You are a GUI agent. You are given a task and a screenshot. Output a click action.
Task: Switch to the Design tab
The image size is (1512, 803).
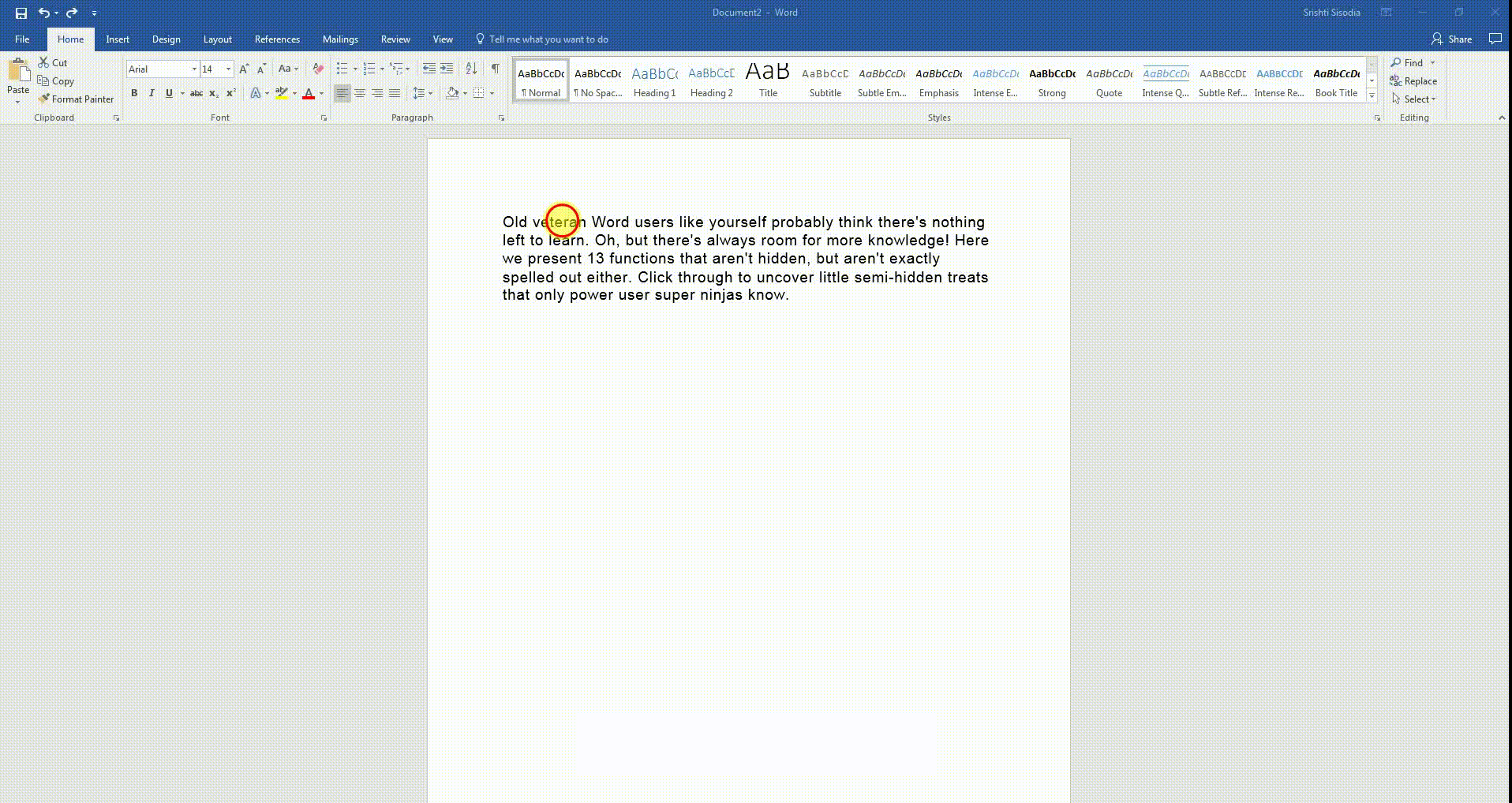[x=166, y=39]
